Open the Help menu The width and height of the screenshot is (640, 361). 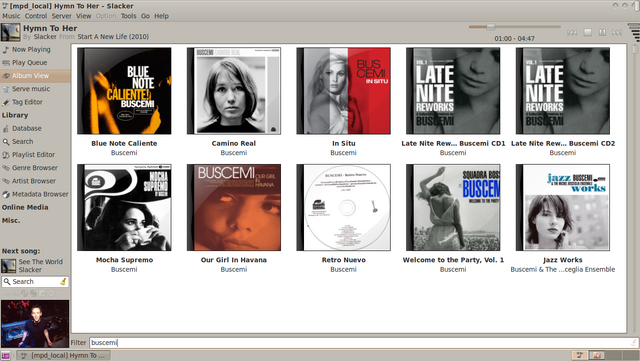pyautogui.click(x=161, y=16)
